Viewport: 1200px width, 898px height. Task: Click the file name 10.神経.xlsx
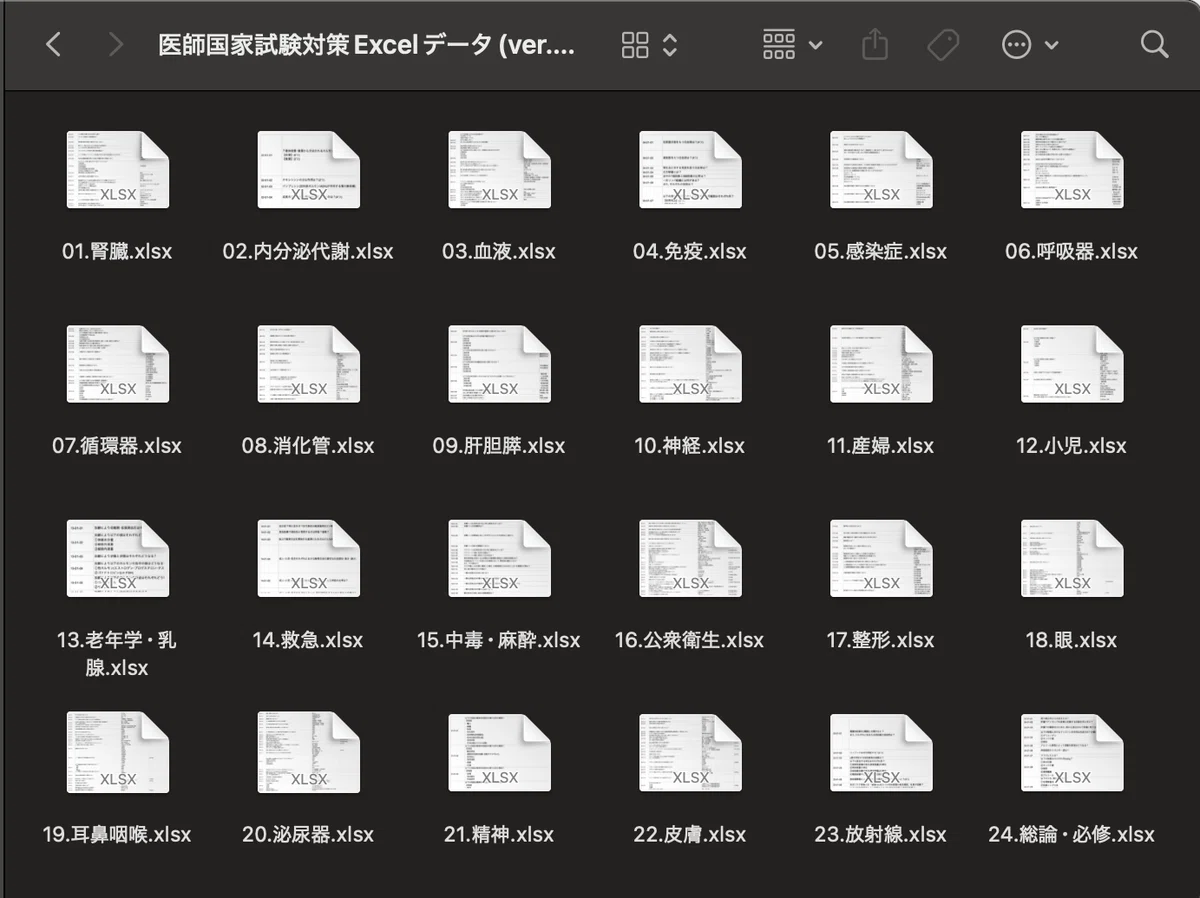point(690,446)
